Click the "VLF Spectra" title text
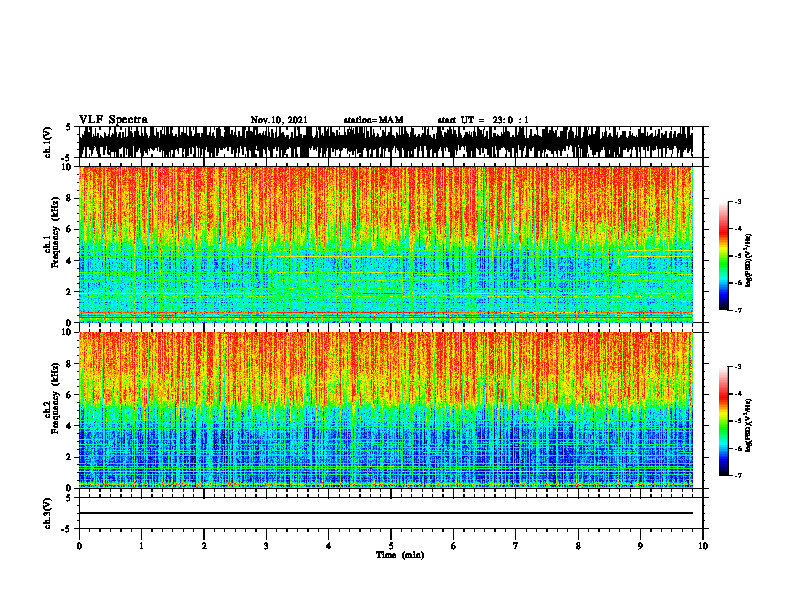 pyautogui.click(x=113, y=120)
